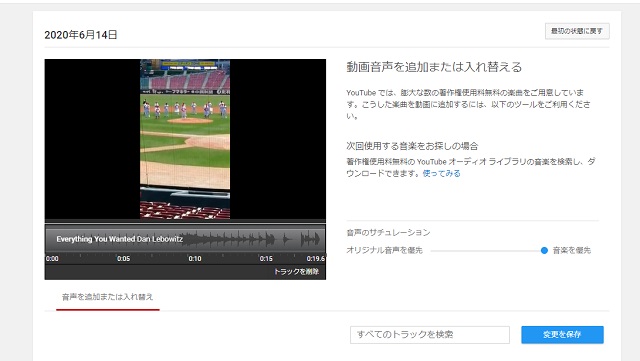
Task: Click the 0:05 timeline marker
Action: 123,258
